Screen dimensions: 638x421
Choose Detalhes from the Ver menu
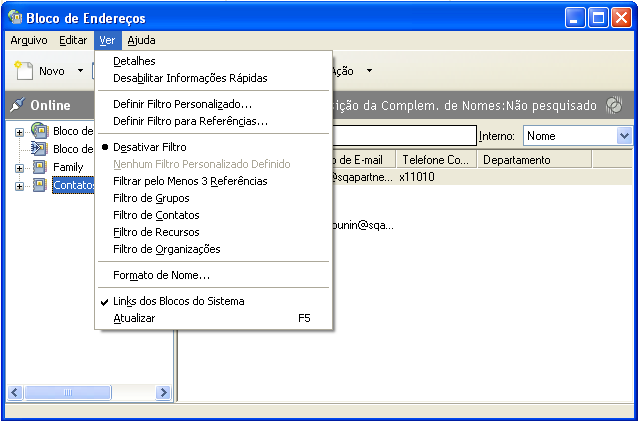point(214,61)
